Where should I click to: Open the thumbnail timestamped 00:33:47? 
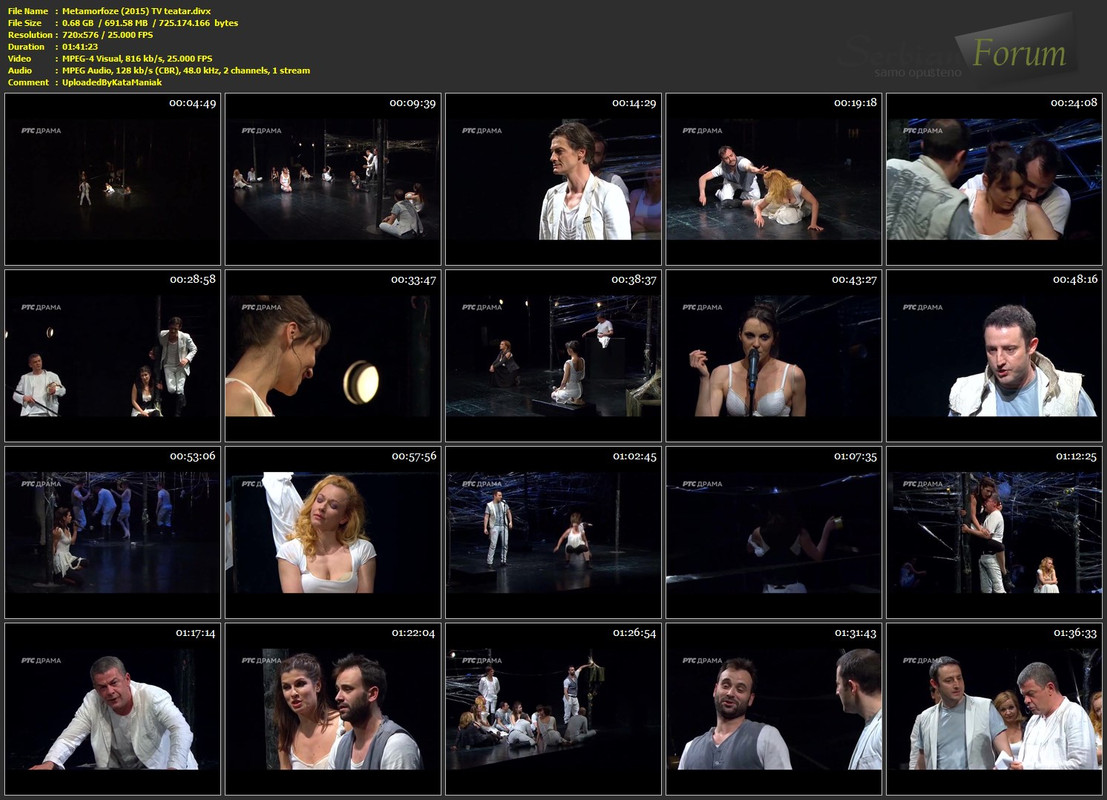[x=333, y=356]
